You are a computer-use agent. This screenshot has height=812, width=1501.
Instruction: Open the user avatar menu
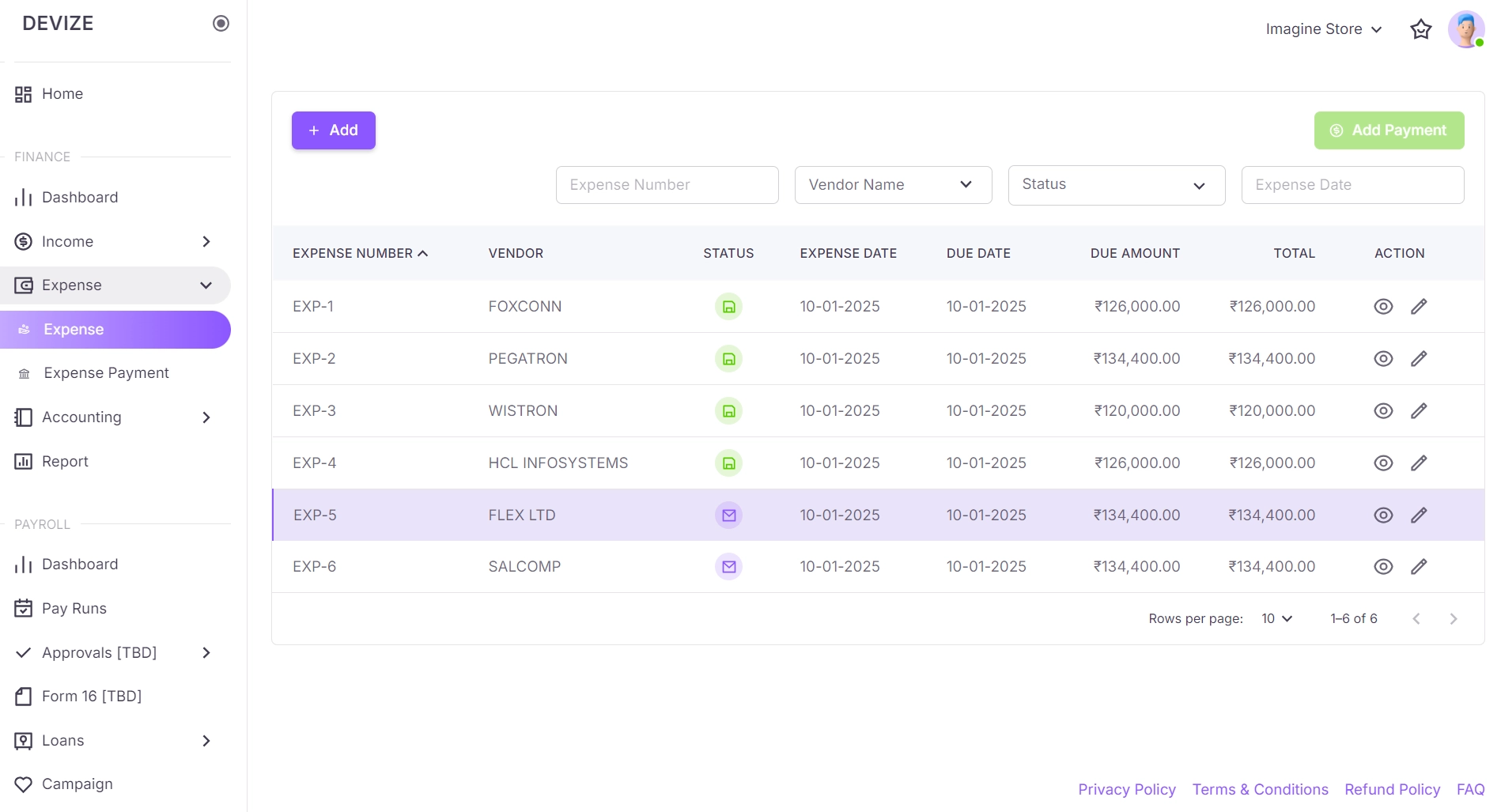[x=1466, y=29]
